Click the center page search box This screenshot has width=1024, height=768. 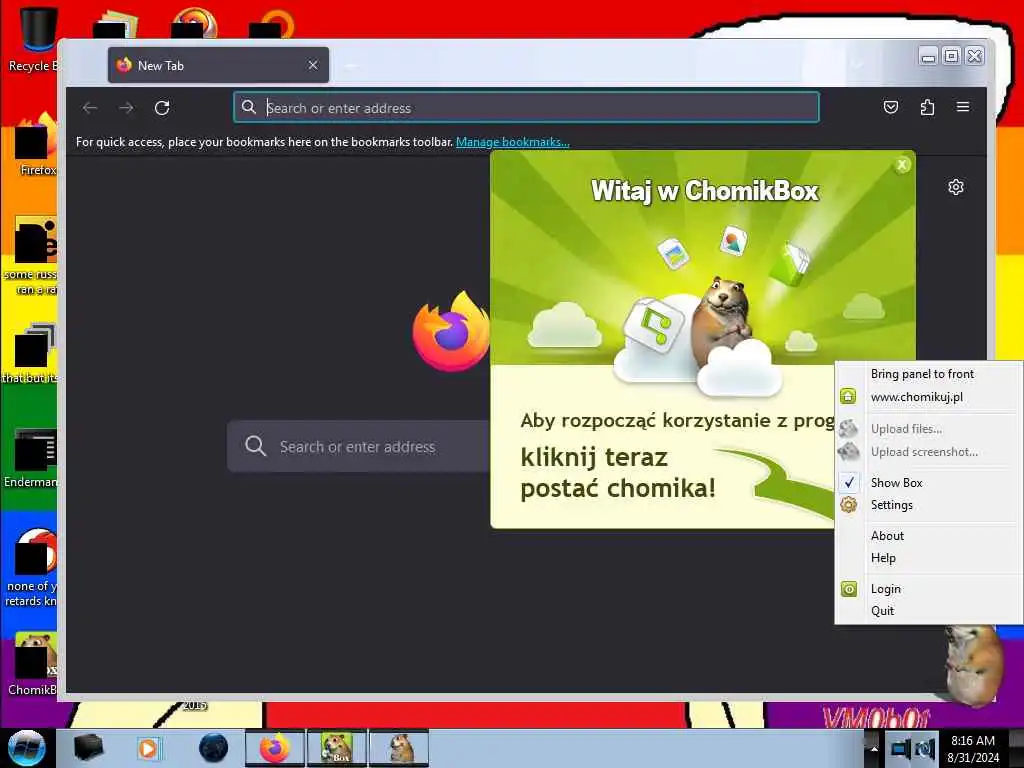coord(358,447)
